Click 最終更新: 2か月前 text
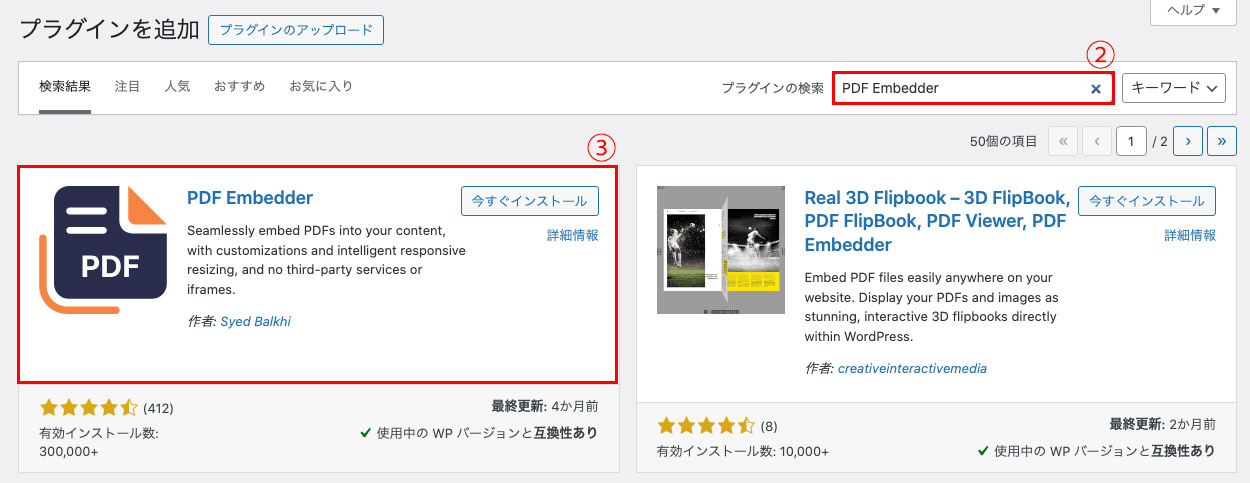The height and width of the screenshot is (483, 1250). 1162,424
